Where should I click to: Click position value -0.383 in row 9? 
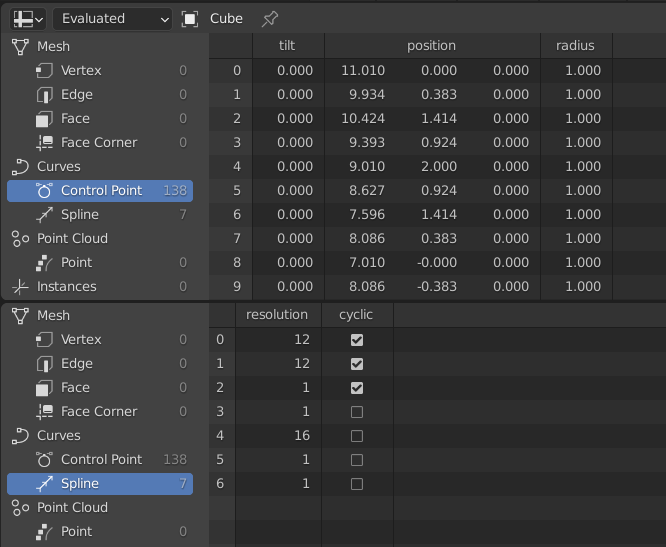tap(437, 287)
